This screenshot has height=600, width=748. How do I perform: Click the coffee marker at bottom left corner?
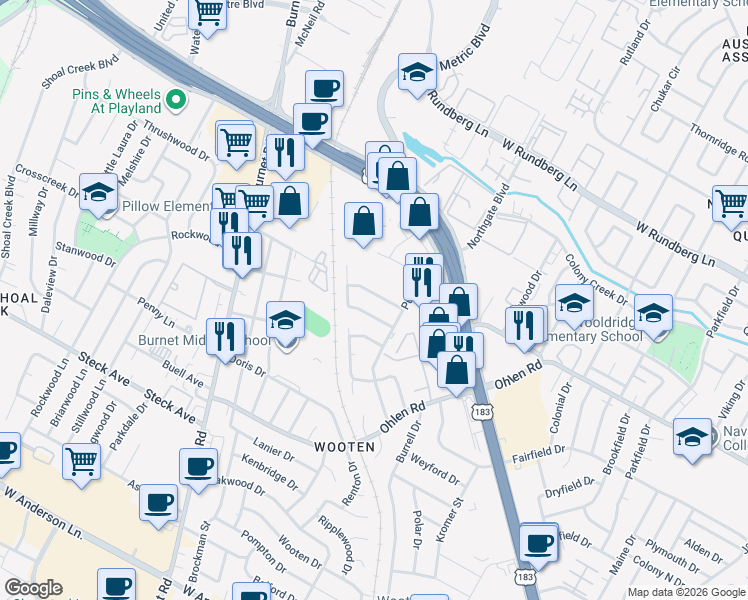(x=116, y=585)
